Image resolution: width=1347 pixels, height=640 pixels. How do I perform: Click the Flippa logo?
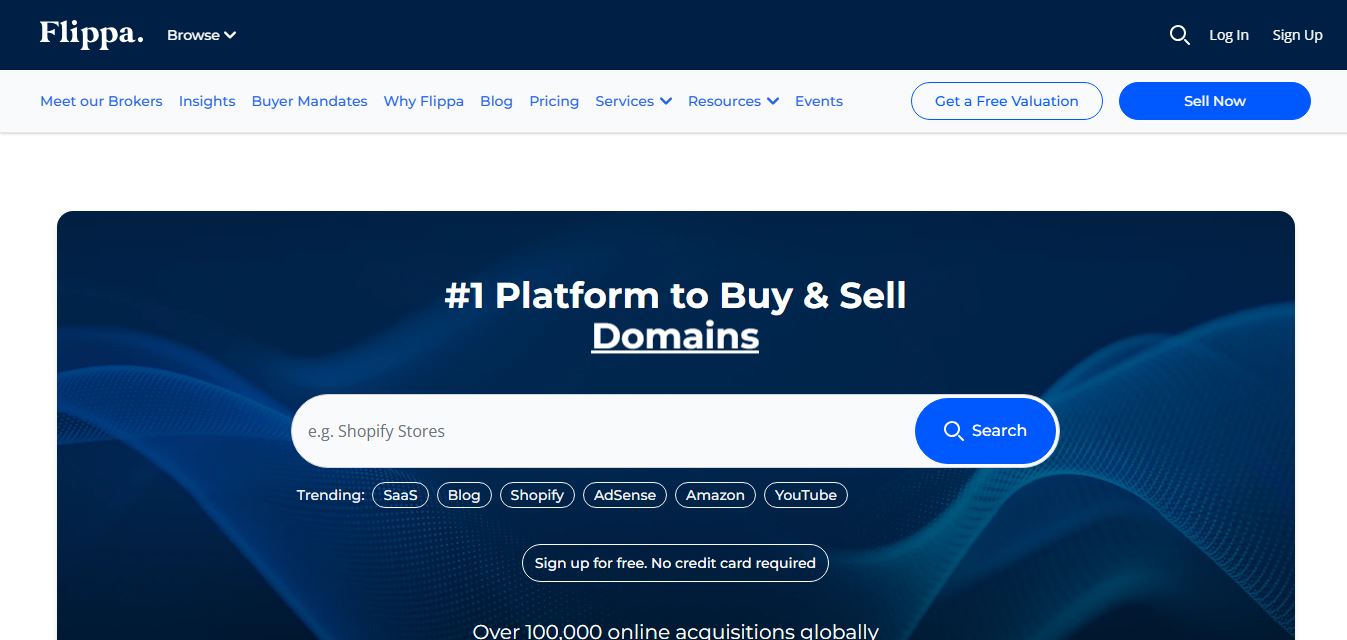[91, 34]
